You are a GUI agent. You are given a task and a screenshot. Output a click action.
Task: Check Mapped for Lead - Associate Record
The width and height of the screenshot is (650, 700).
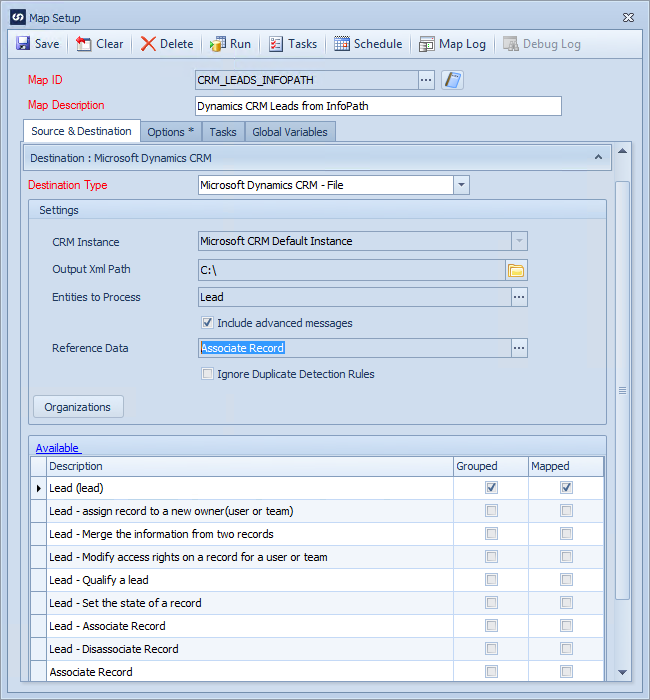(567, 625)
